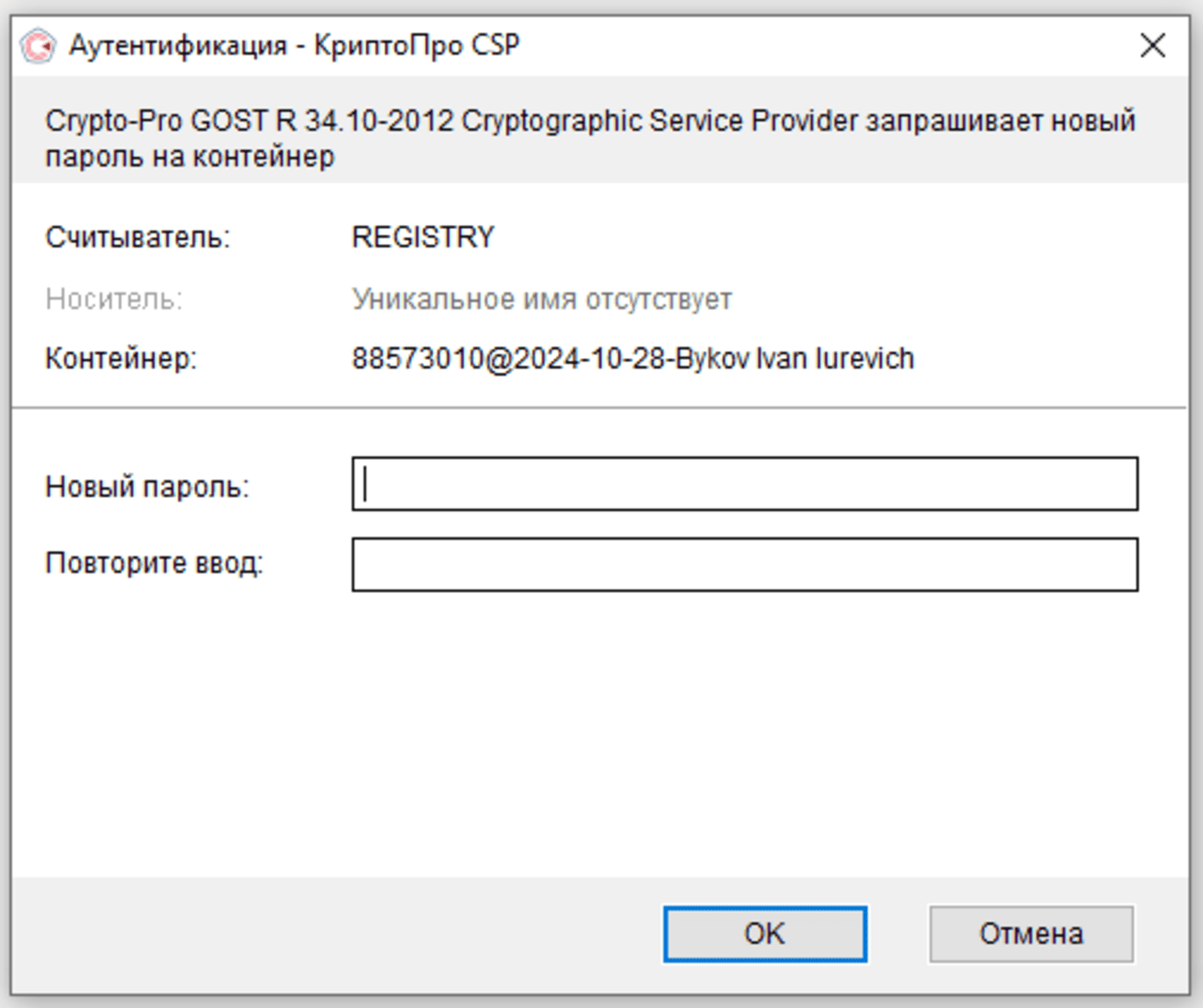1203x1008 pixels.
Task: Confirm the new password with OK
Action: [x=764, y=934]
